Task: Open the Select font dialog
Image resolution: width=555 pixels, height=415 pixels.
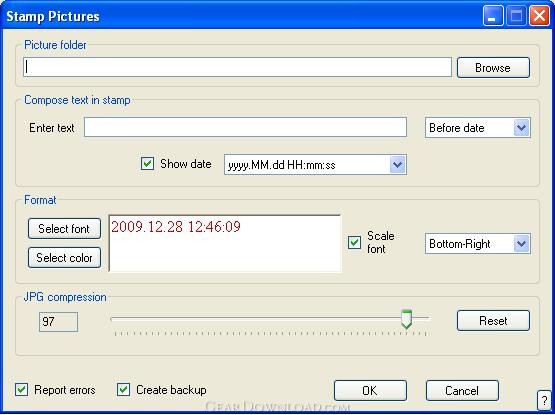Action: pos(64,229)
